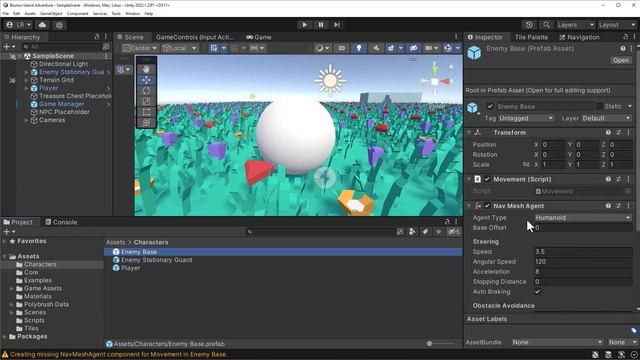Toggle scene lighting lightbulb icon
640x360 pixels.
[359, 48]
